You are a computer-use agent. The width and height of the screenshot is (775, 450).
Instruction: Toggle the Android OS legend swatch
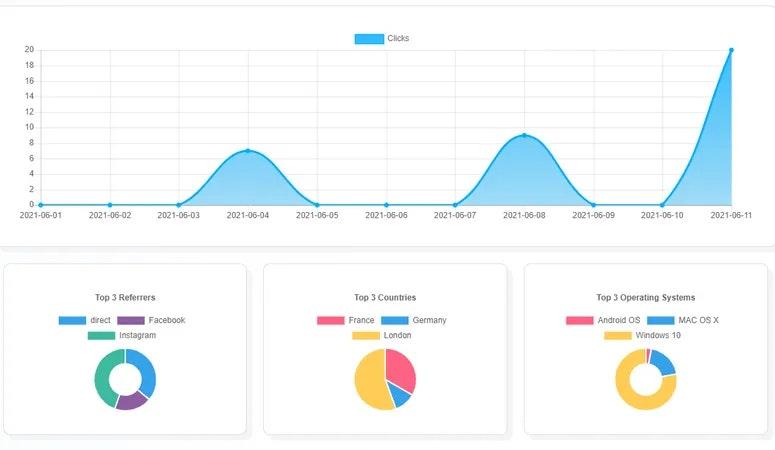(x=580, y=320)
